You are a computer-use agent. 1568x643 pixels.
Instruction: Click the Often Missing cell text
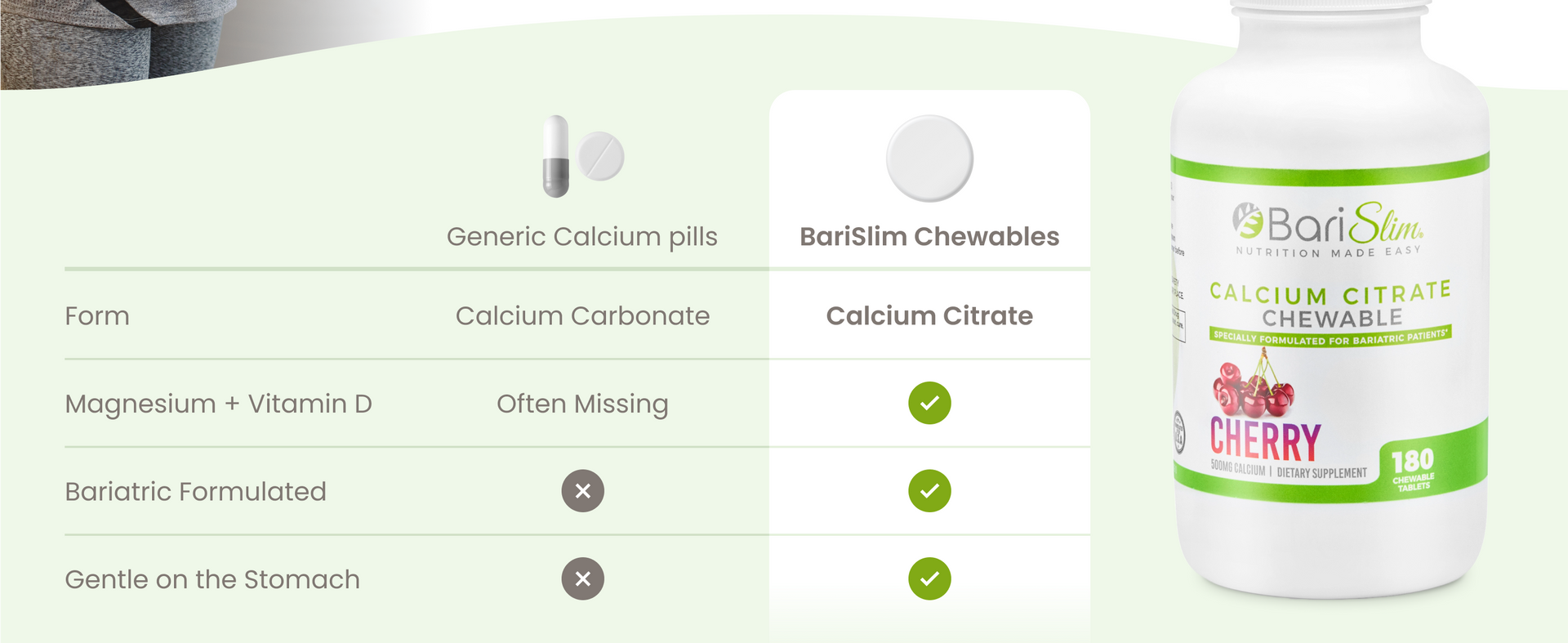(582, 404)
